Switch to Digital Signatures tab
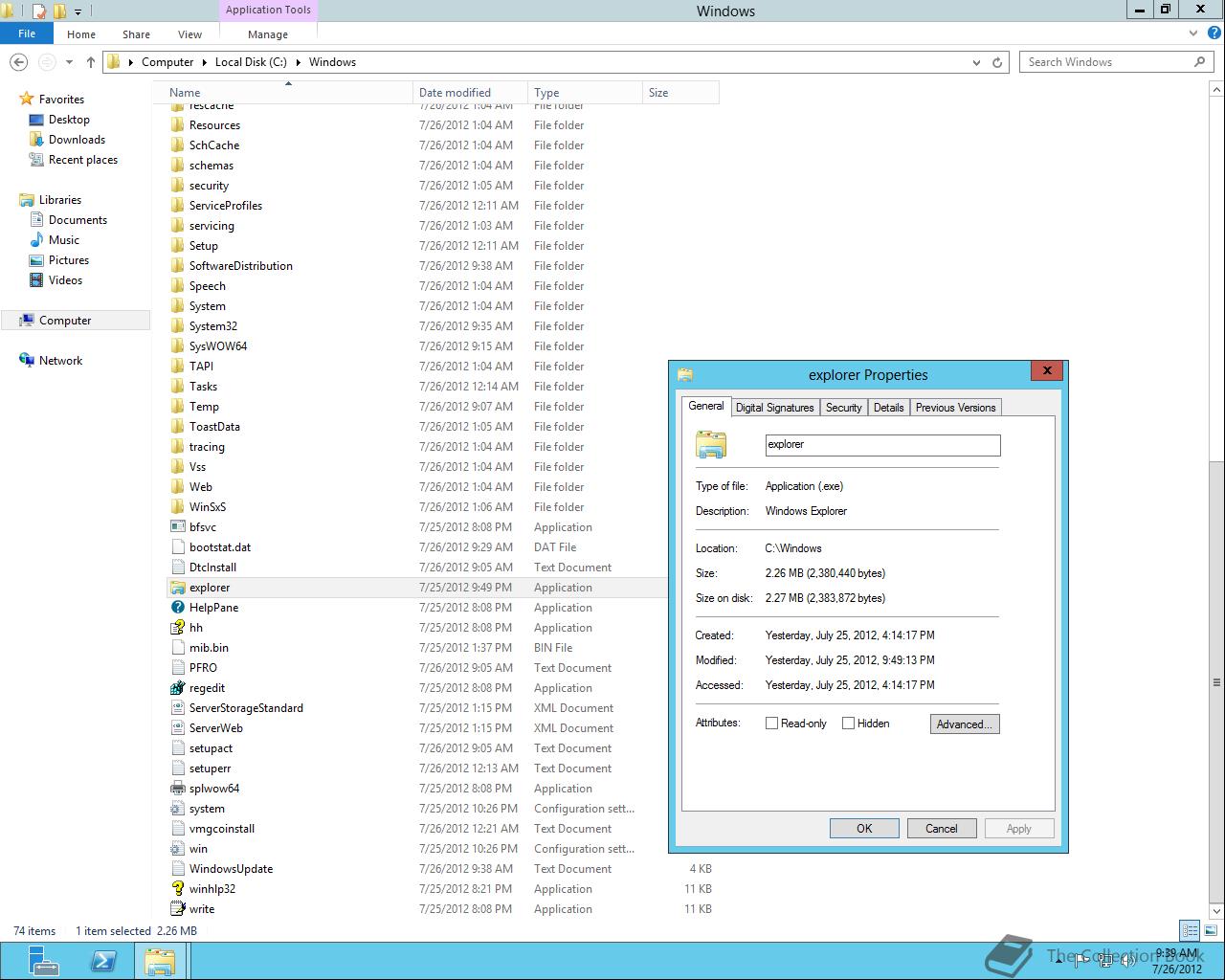Screen dimensions: 1225x980 click(x=774, y=408)
